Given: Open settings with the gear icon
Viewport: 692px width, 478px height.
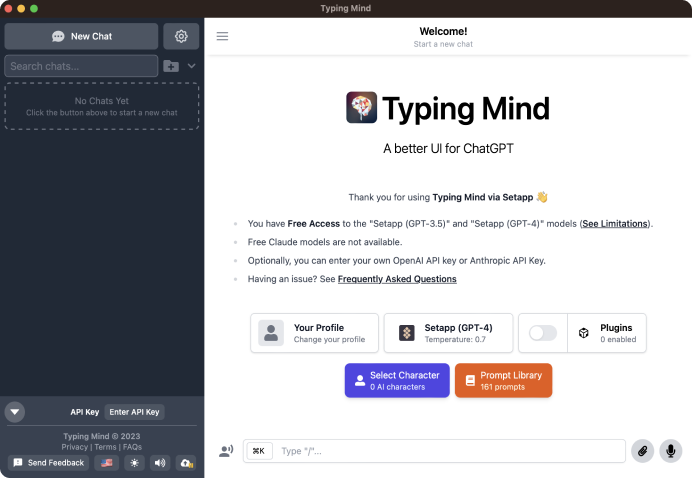Looking at the screenshot, I should (x=181, y=37).
